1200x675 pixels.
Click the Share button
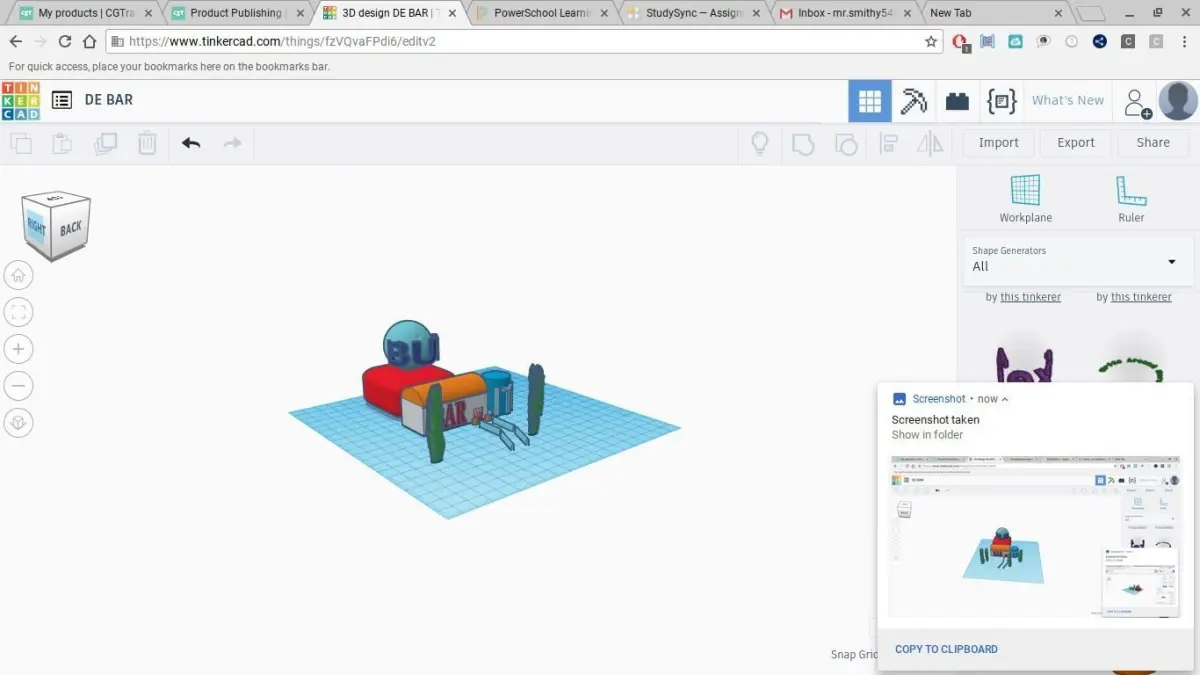coord(1153,143)
